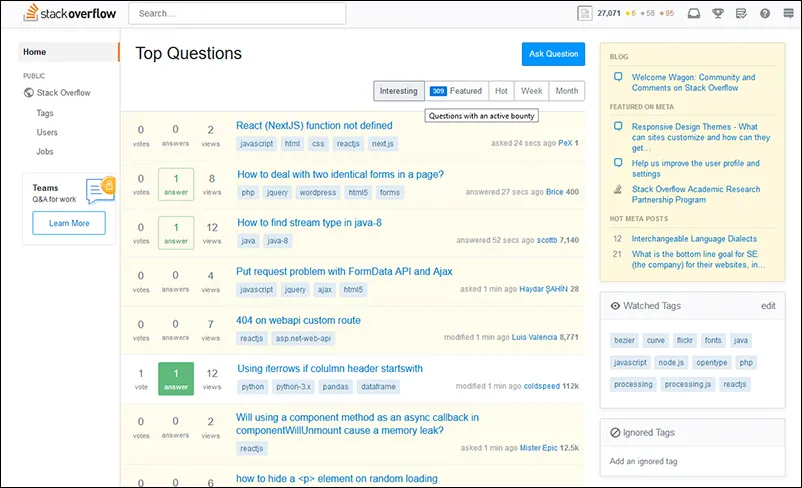This screenshot has height=488, width=802.
Task: Open the user profile avatar
Action: 585,13
